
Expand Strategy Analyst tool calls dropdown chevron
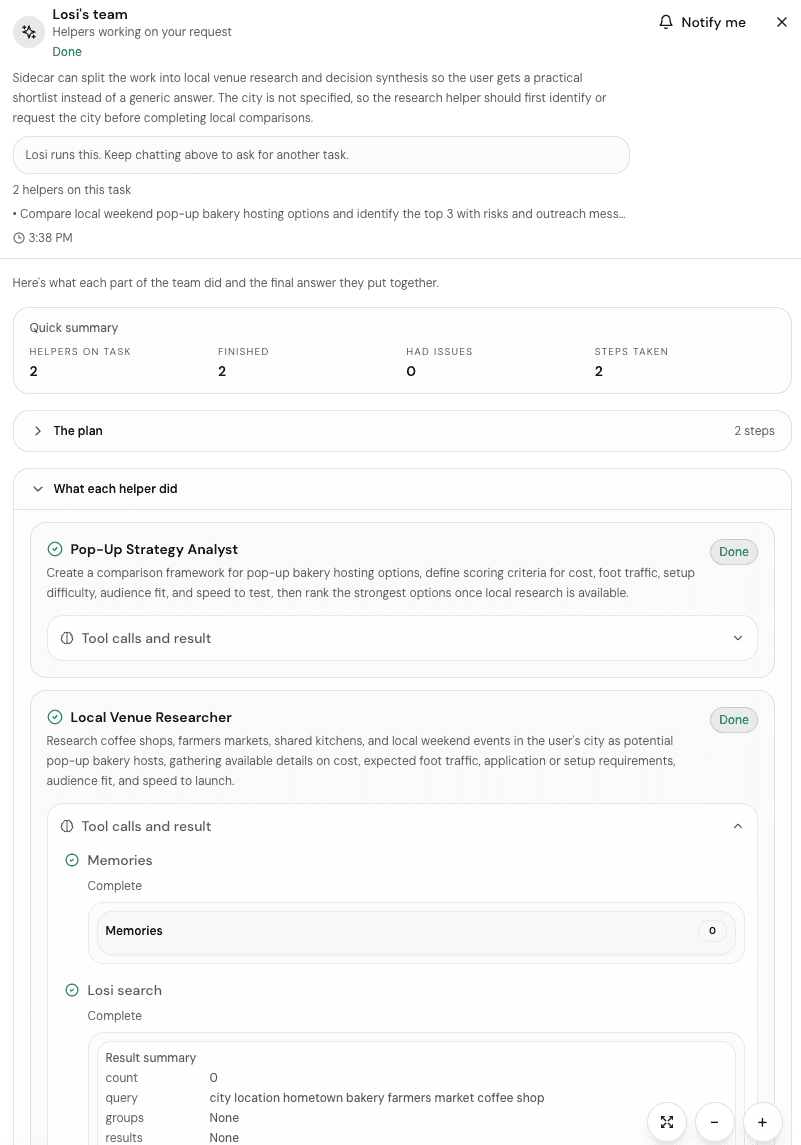(x=737, y=638)
